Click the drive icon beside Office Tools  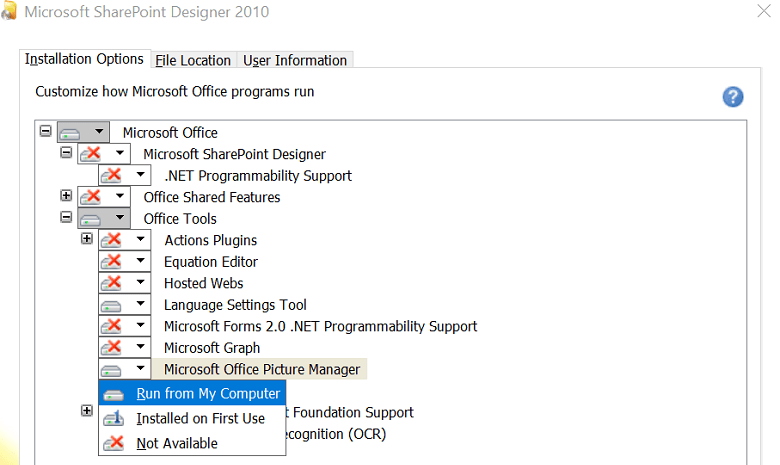click(x=91, y=219)
